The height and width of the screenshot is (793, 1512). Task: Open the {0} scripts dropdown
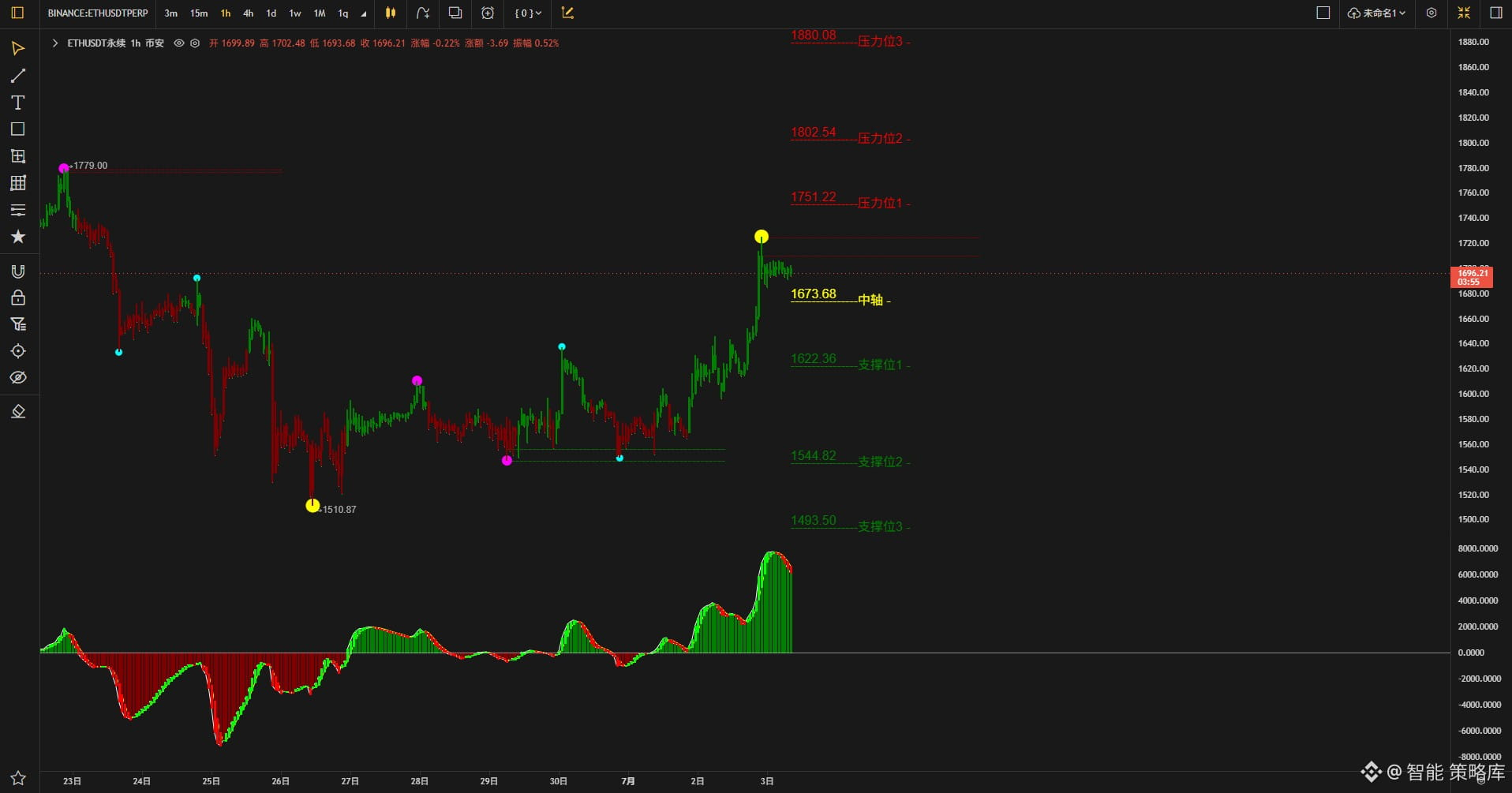528,13
